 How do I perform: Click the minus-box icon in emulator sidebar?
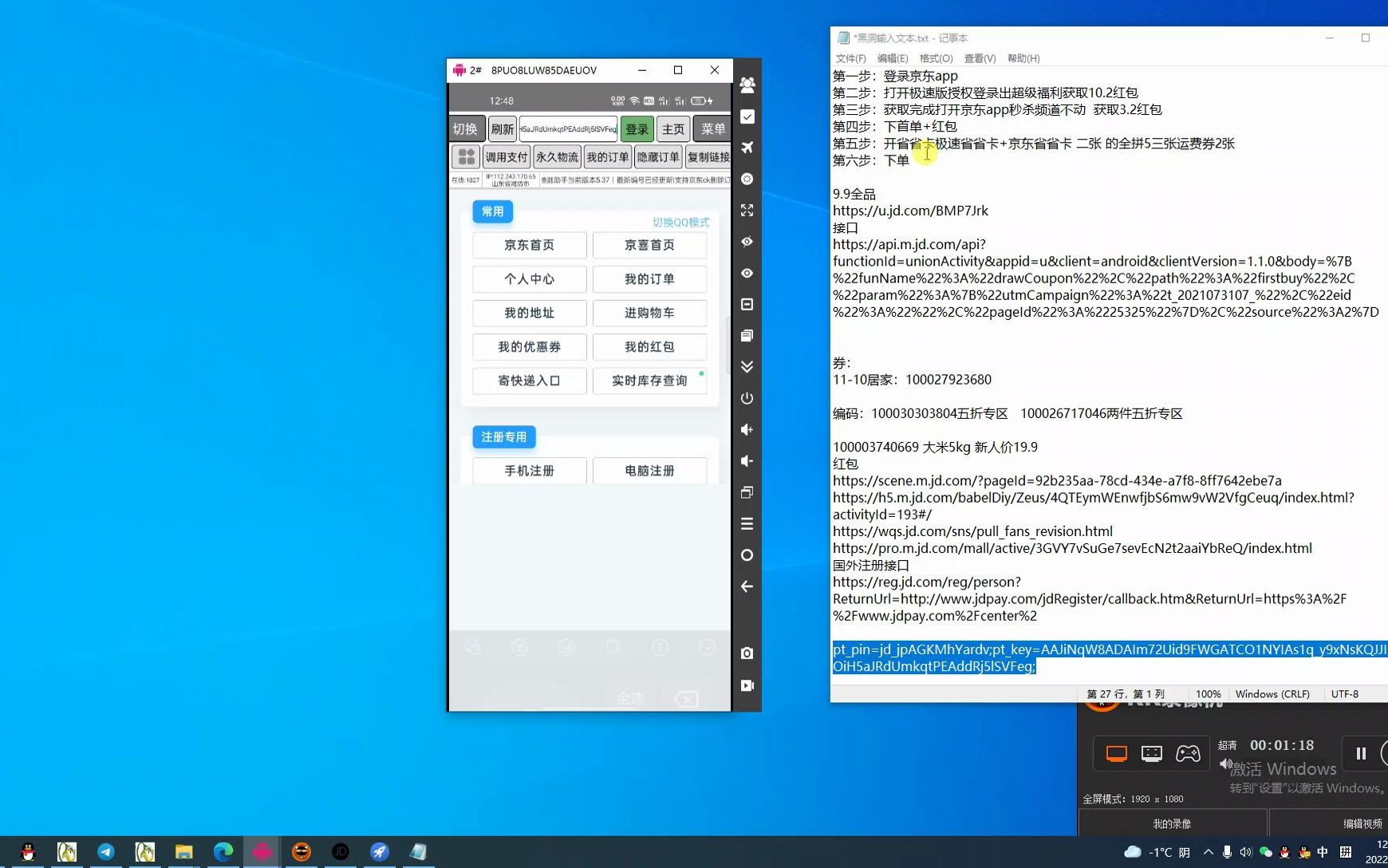click(x=747, y=304)
